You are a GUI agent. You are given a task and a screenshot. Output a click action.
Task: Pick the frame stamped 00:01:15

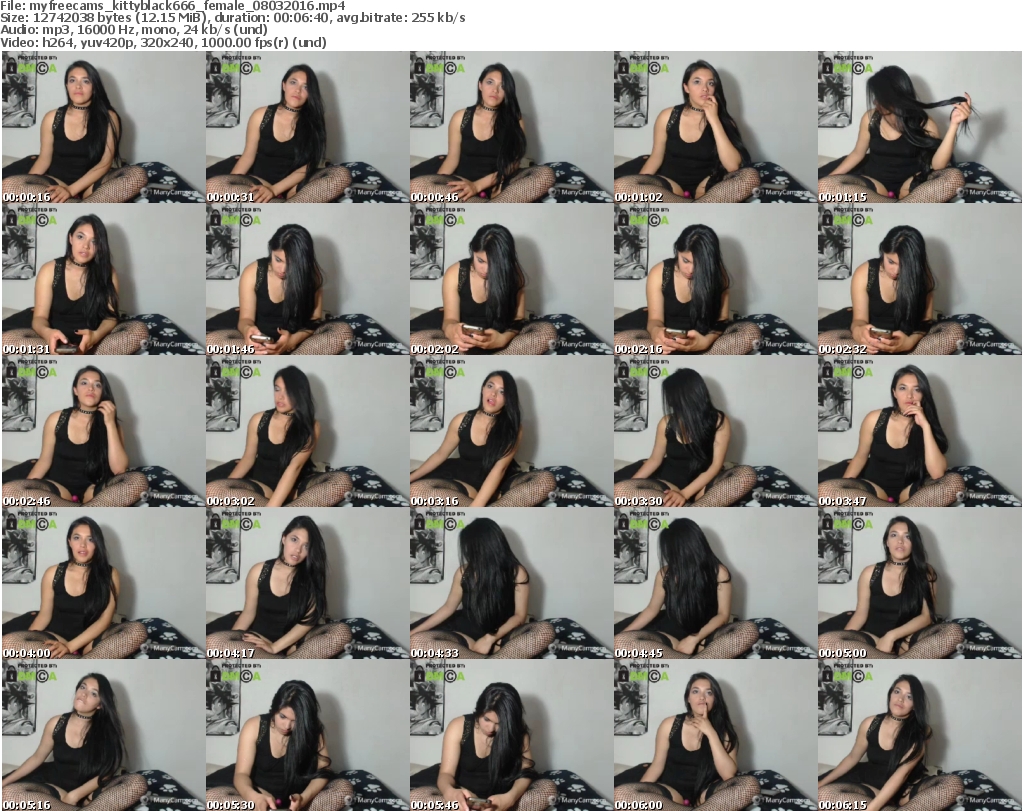pos(919,127)
